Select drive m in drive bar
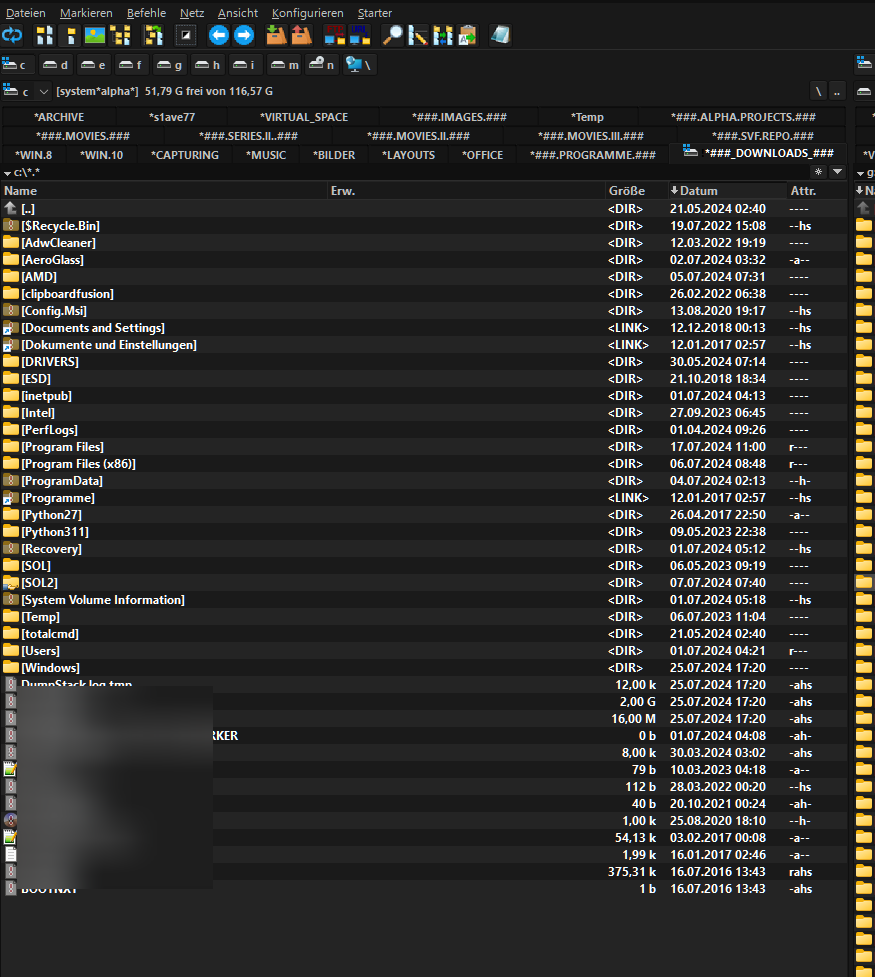Screen dimensions: 875x977 (x=285, y=65)
